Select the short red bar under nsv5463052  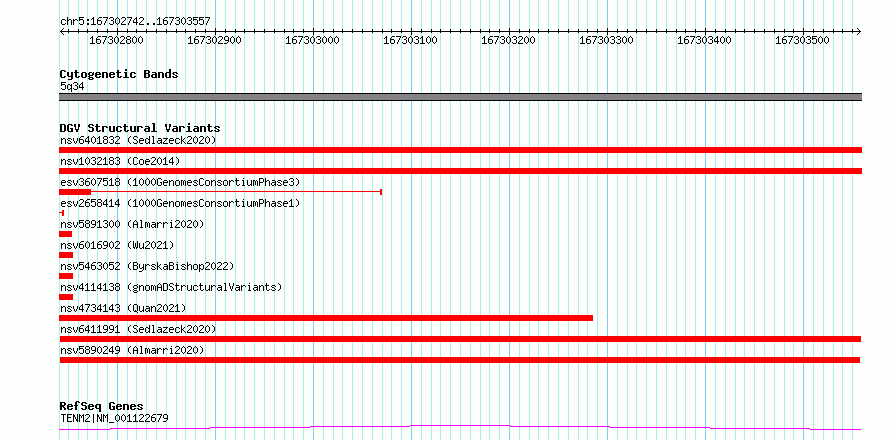pos(66,276)
